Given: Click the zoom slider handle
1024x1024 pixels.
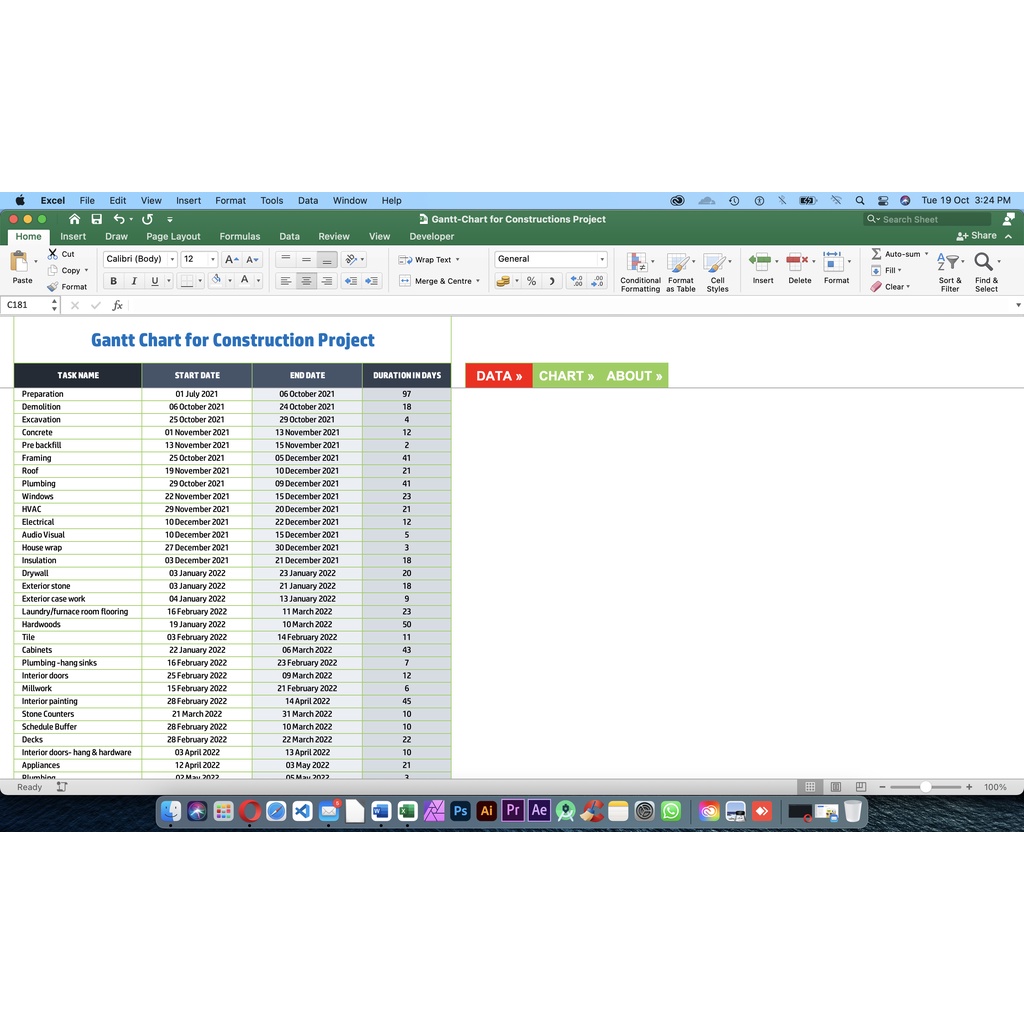Looking at the screenshot, I should point(925,787).
